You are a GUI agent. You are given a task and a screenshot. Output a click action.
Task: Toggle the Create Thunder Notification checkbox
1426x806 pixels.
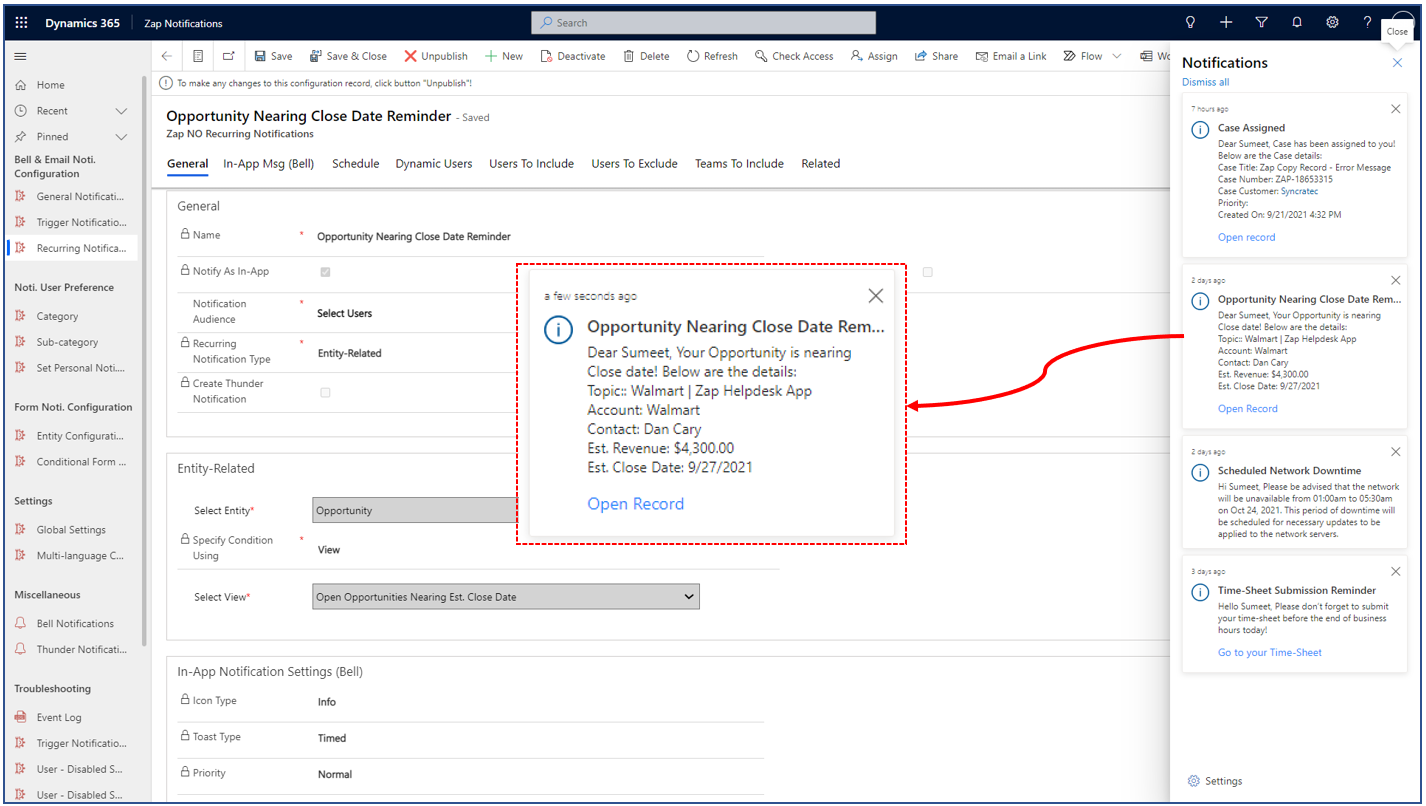click(x=325, y=392)
